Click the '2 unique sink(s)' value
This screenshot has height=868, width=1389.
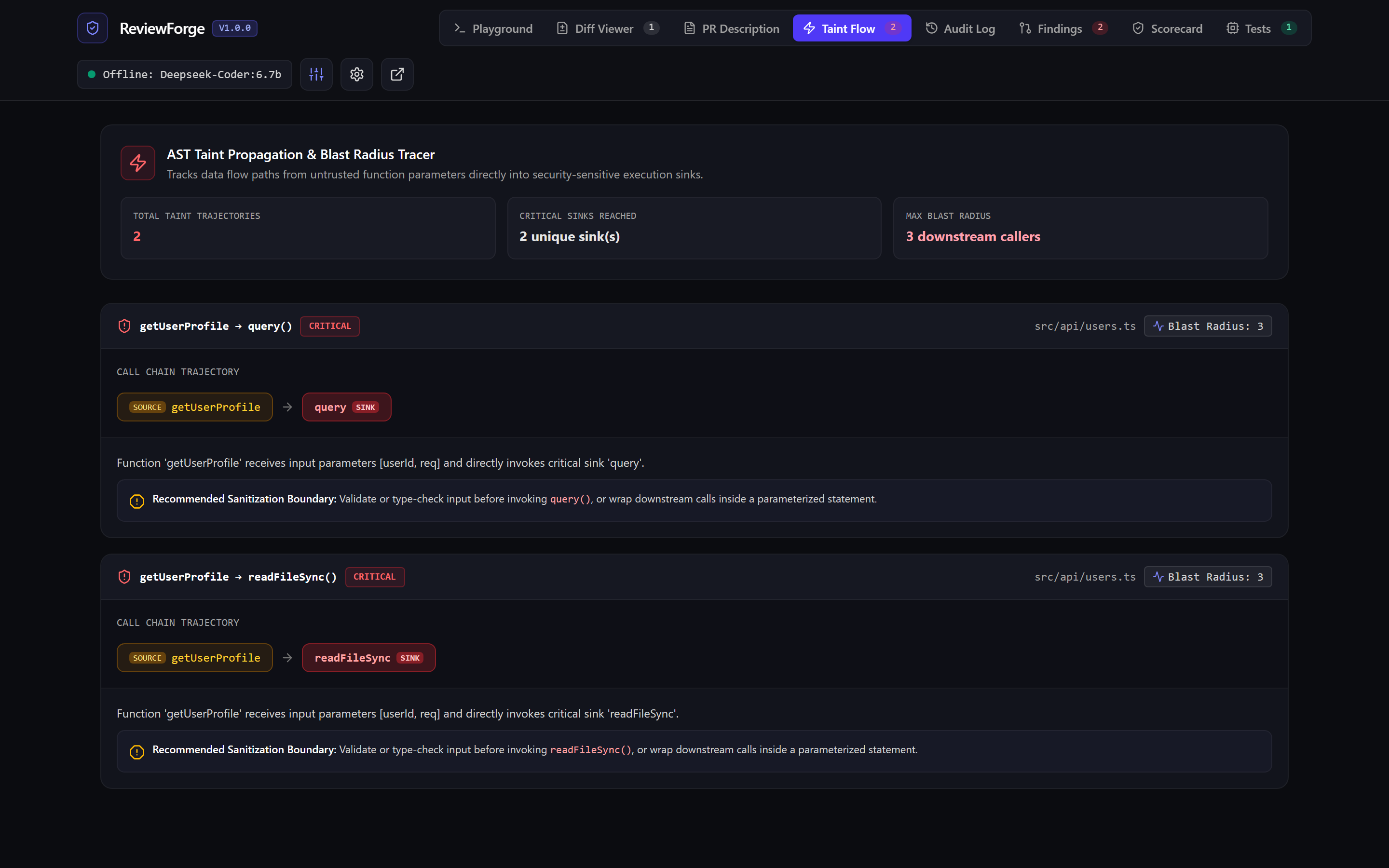click(x=570, y=236)
